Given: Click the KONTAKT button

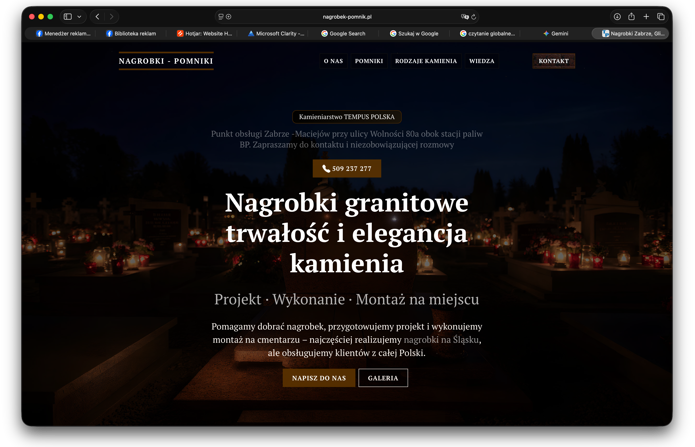Looking at the screenshot, I should (554, 61).
